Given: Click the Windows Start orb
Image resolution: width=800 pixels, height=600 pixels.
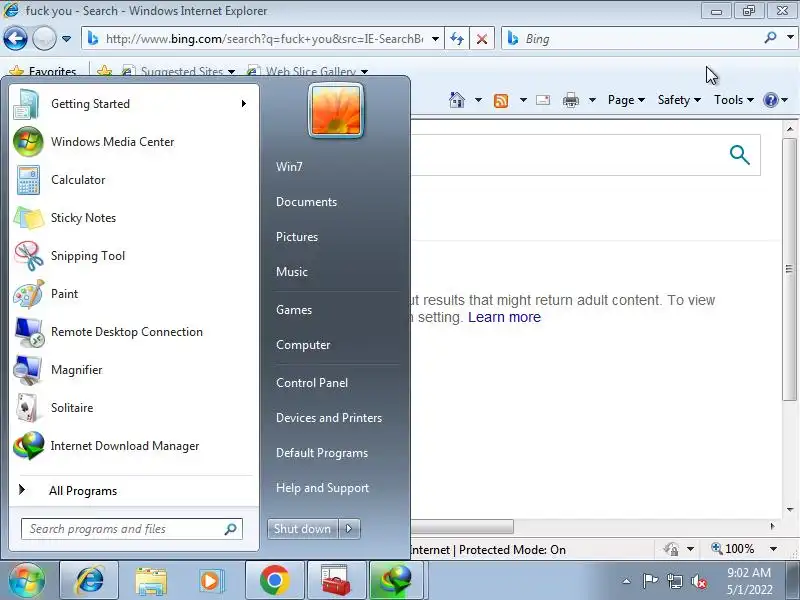Looking at the screenshot, I should [x=27, y=580].
